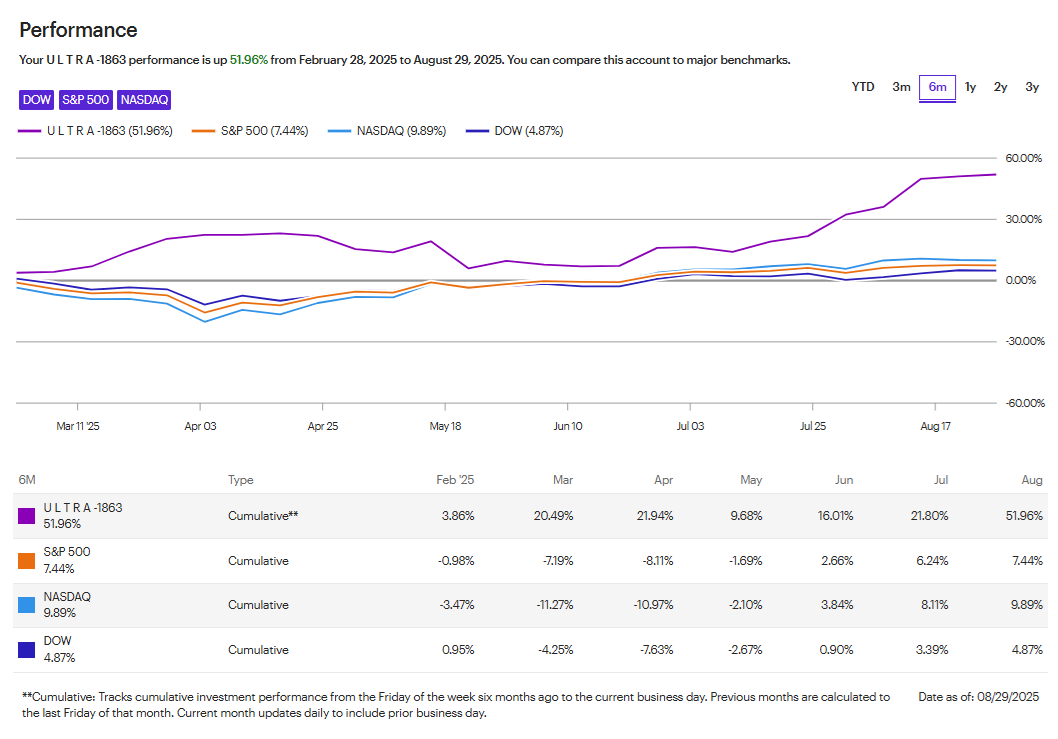Image resolution: width=1058 pixels, height=739 pixels.
Task: Click the blue NASDAQ table swatch
Action: pos(28,605)
